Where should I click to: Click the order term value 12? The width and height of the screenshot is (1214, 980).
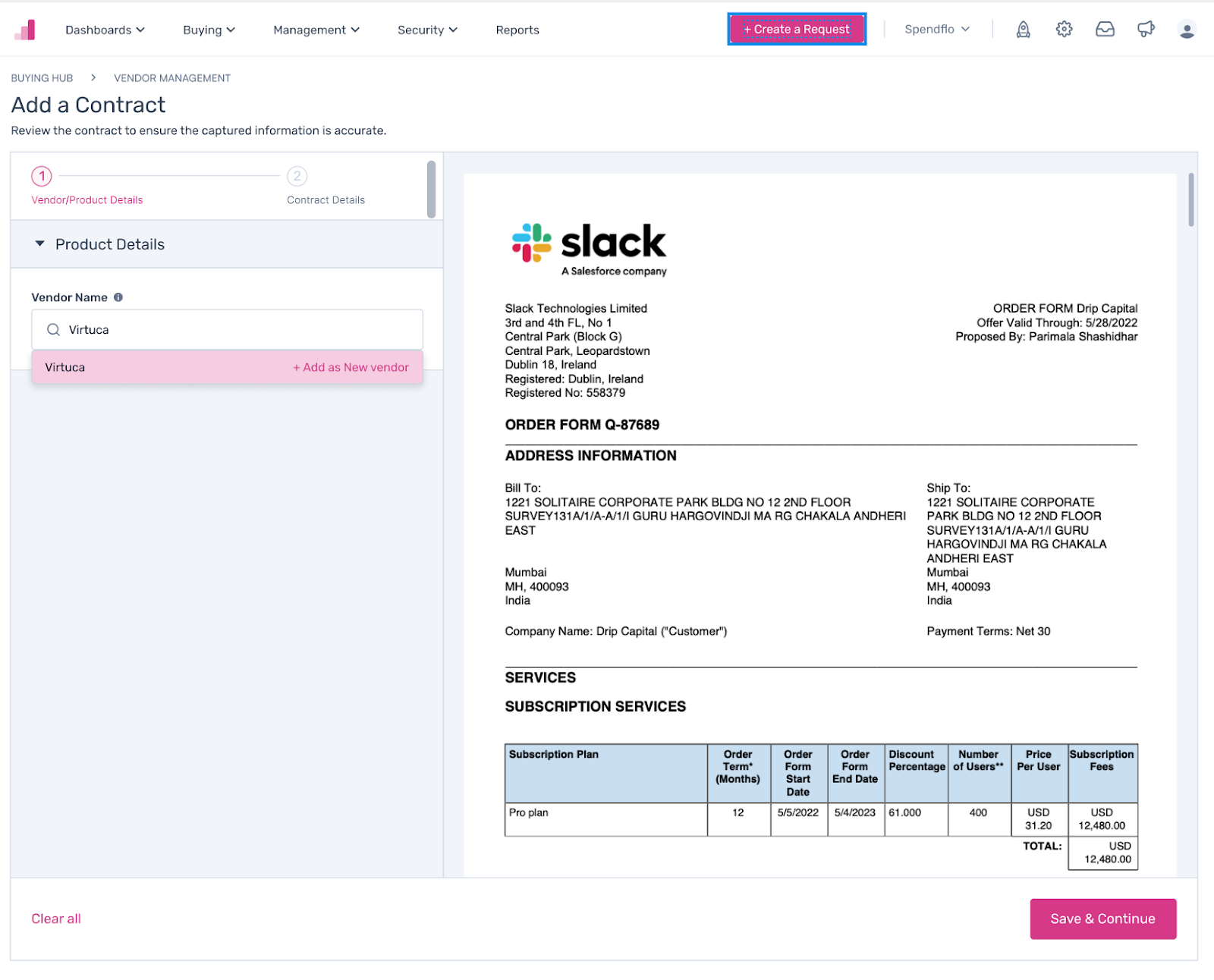pyautogui.click(x=738, y=812)
